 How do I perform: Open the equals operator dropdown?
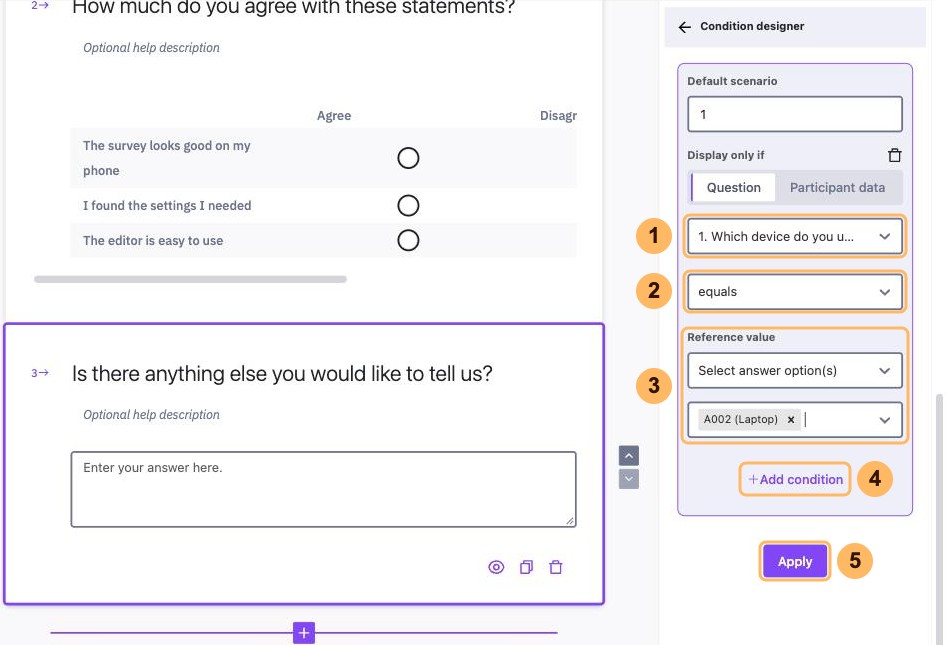click(x=795, y=292)
